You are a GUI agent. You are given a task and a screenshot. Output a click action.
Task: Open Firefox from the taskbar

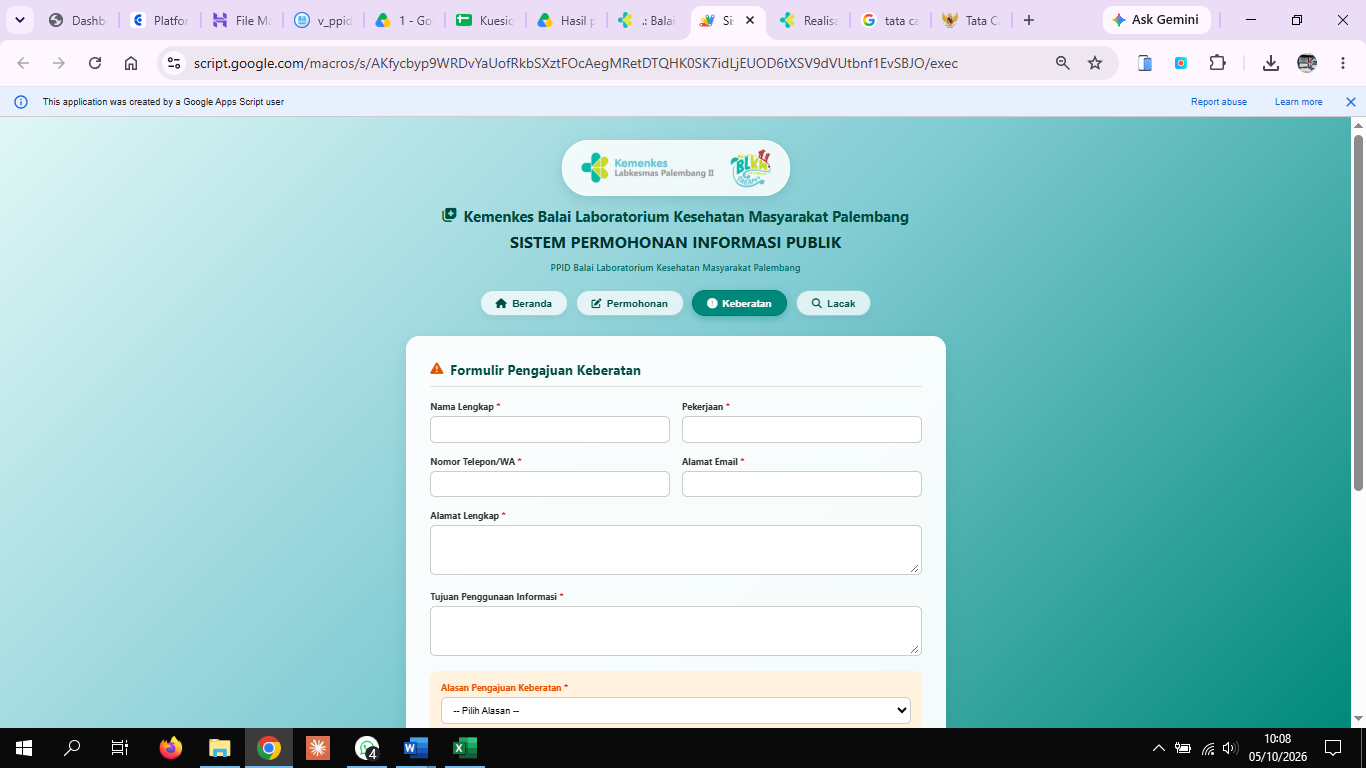coord(171,747)
